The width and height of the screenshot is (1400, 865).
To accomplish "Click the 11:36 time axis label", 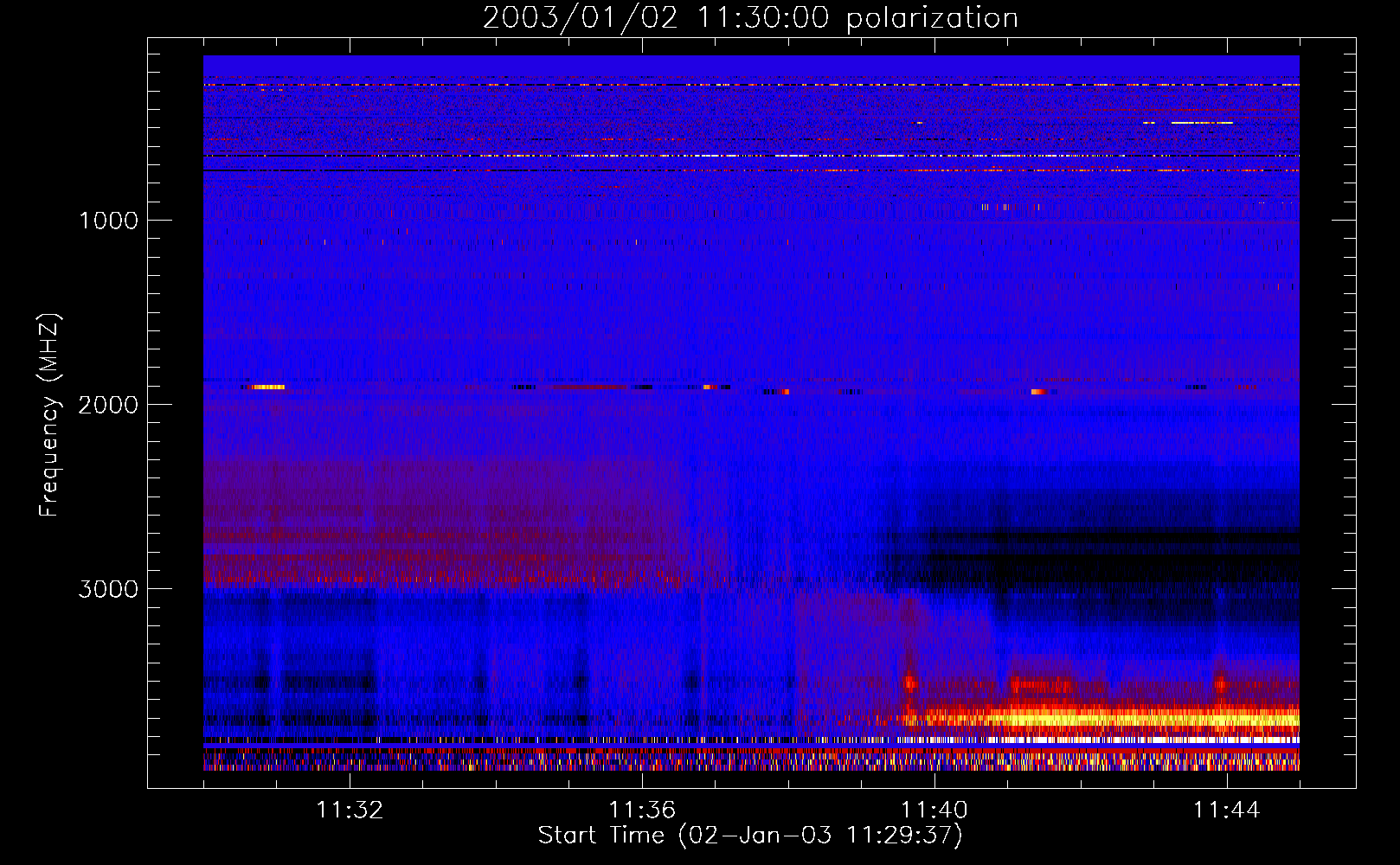I will (642, 811).
